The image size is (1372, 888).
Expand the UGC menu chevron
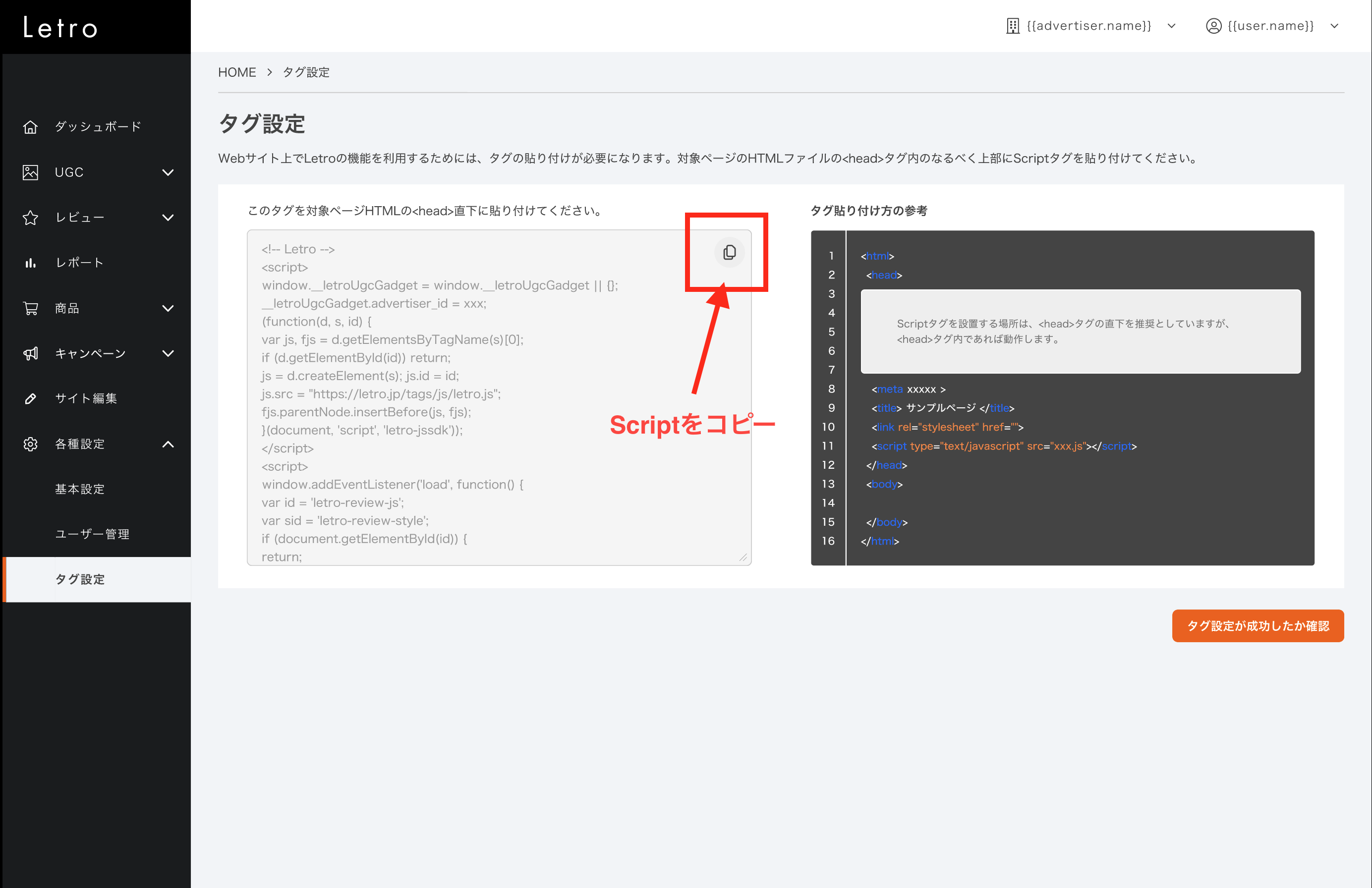pyautogui.click(x=168, y=172)
